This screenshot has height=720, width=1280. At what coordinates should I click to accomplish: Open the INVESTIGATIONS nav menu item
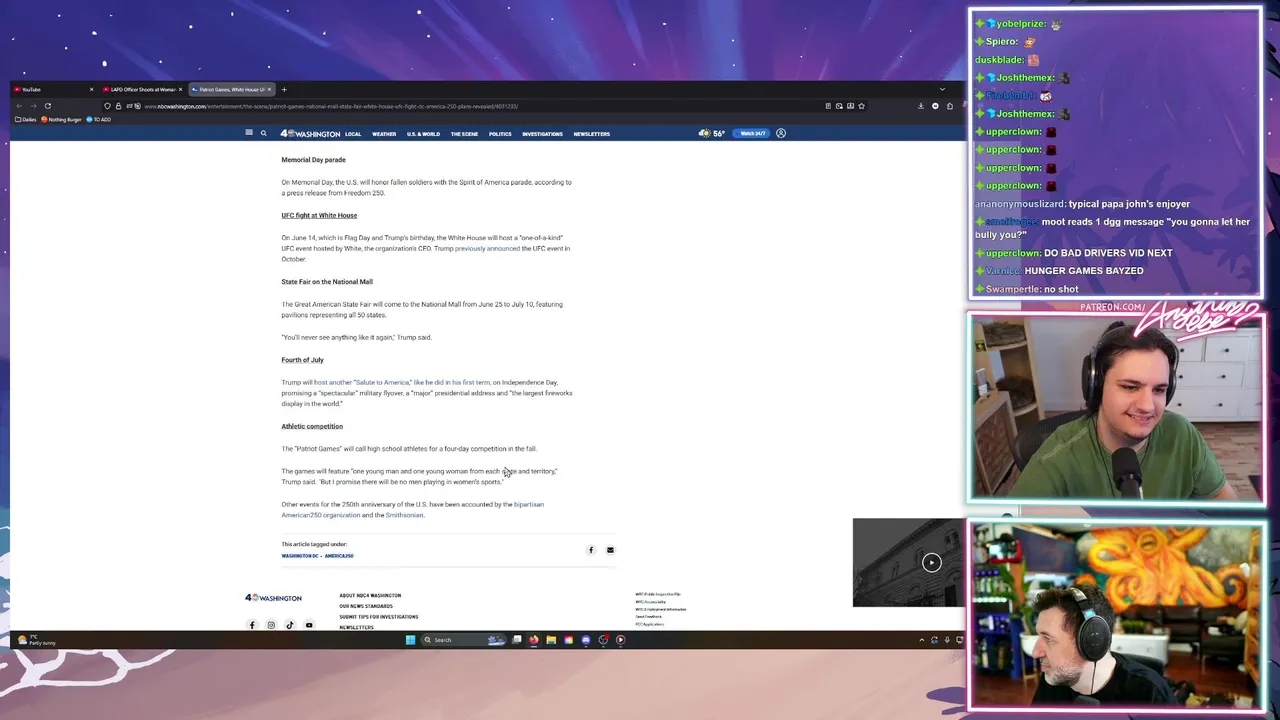click(x=542, y=134)
